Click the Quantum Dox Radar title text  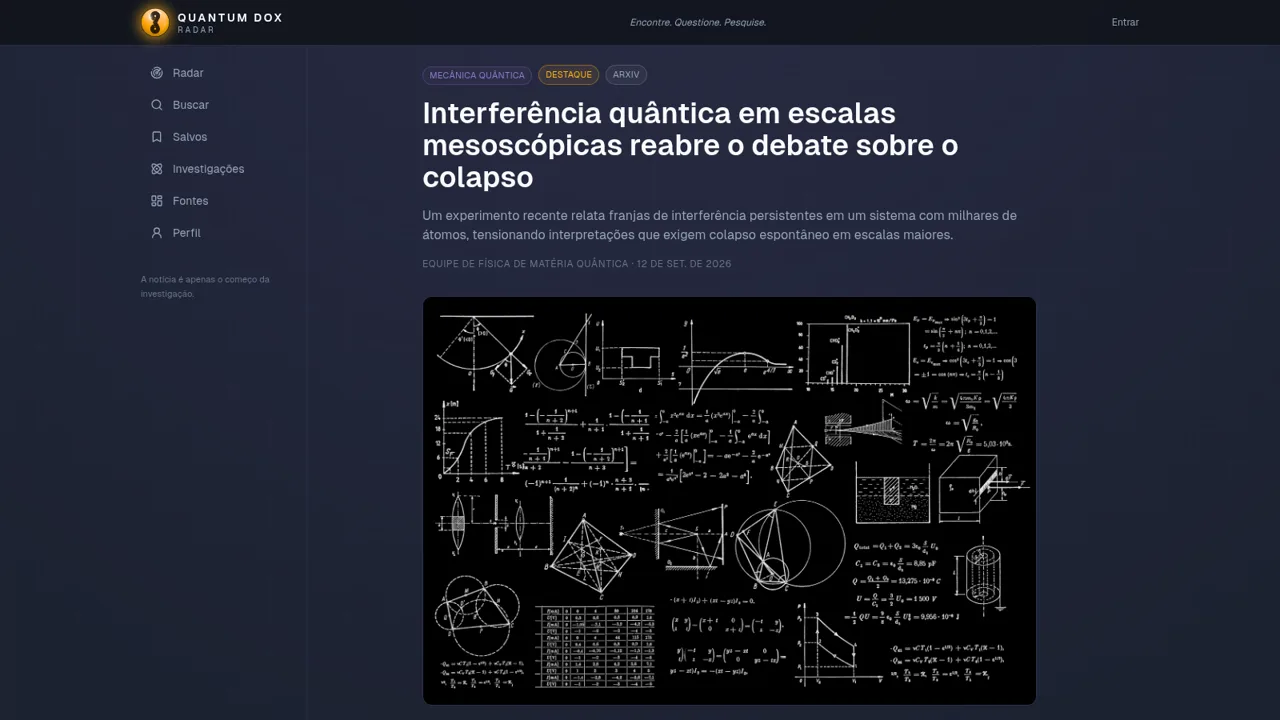point(230,22)
